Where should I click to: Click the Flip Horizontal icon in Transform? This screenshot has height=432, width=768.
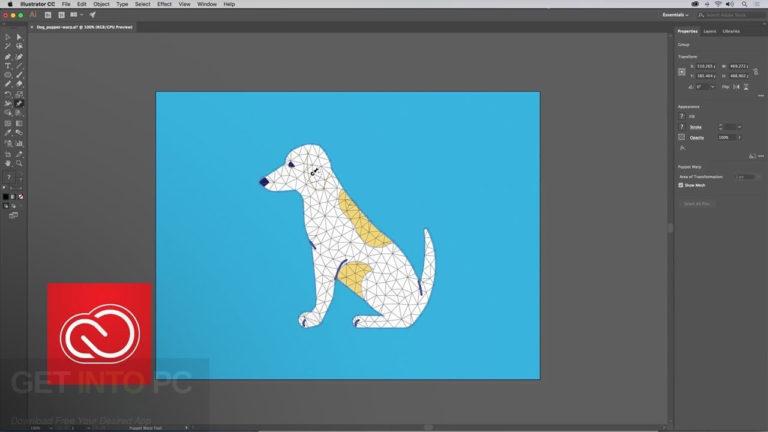(x=736, y=87)
